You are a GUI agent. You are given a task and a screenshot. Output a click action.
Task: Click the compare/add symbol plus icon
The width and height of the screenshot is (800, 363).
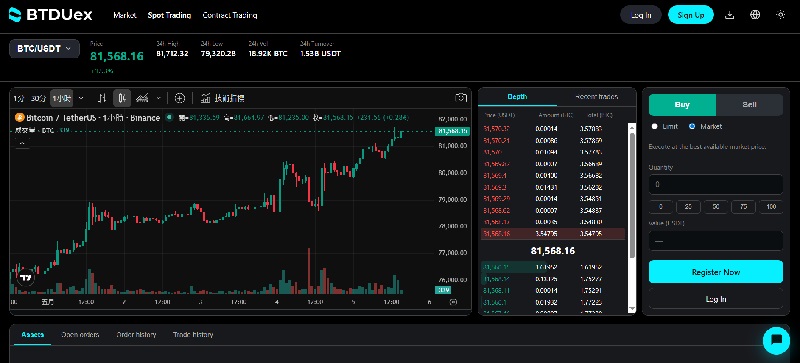point(180,98)
